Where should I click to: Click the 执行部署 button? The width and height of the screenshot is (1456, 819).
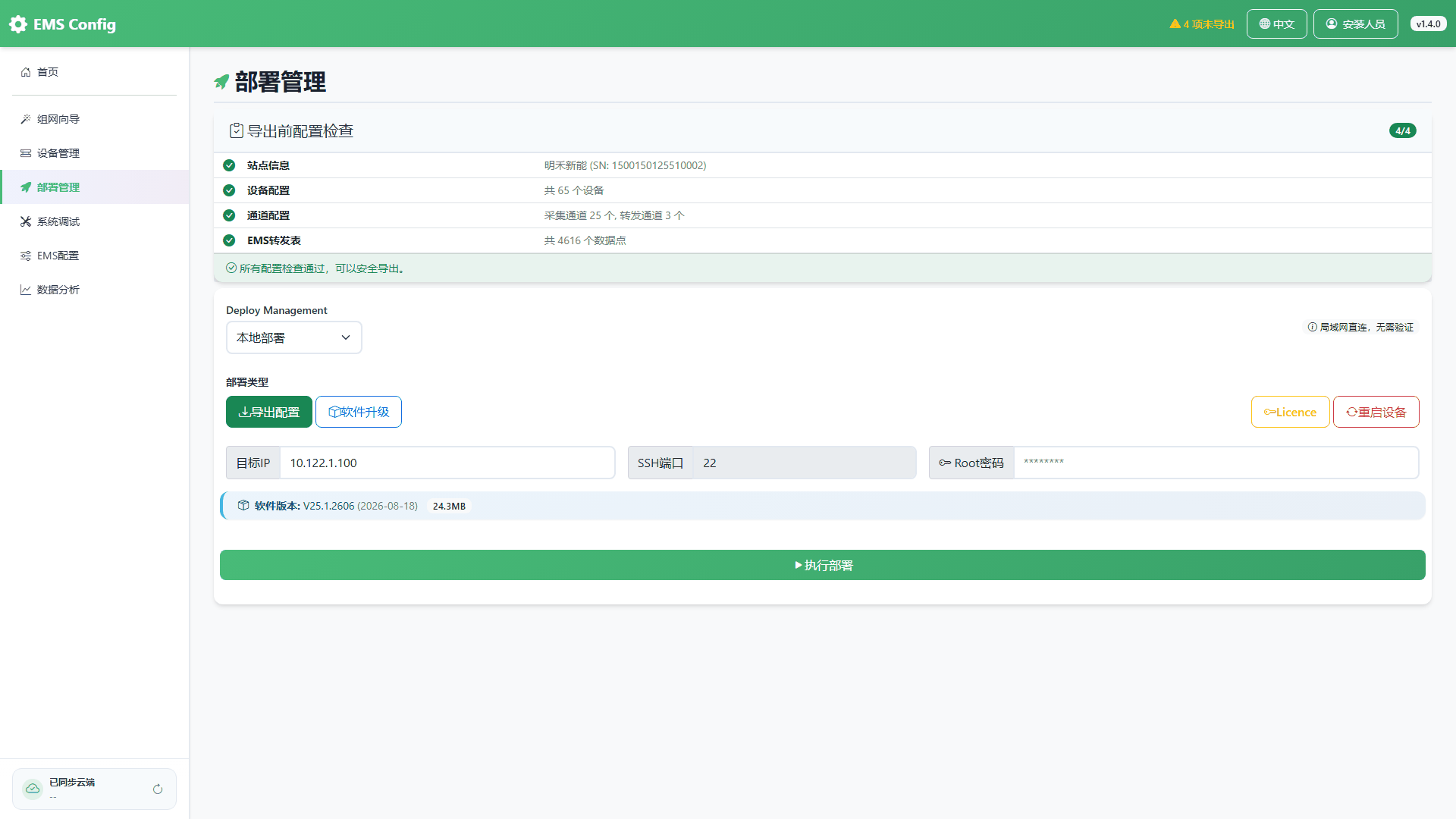(823, 565)
